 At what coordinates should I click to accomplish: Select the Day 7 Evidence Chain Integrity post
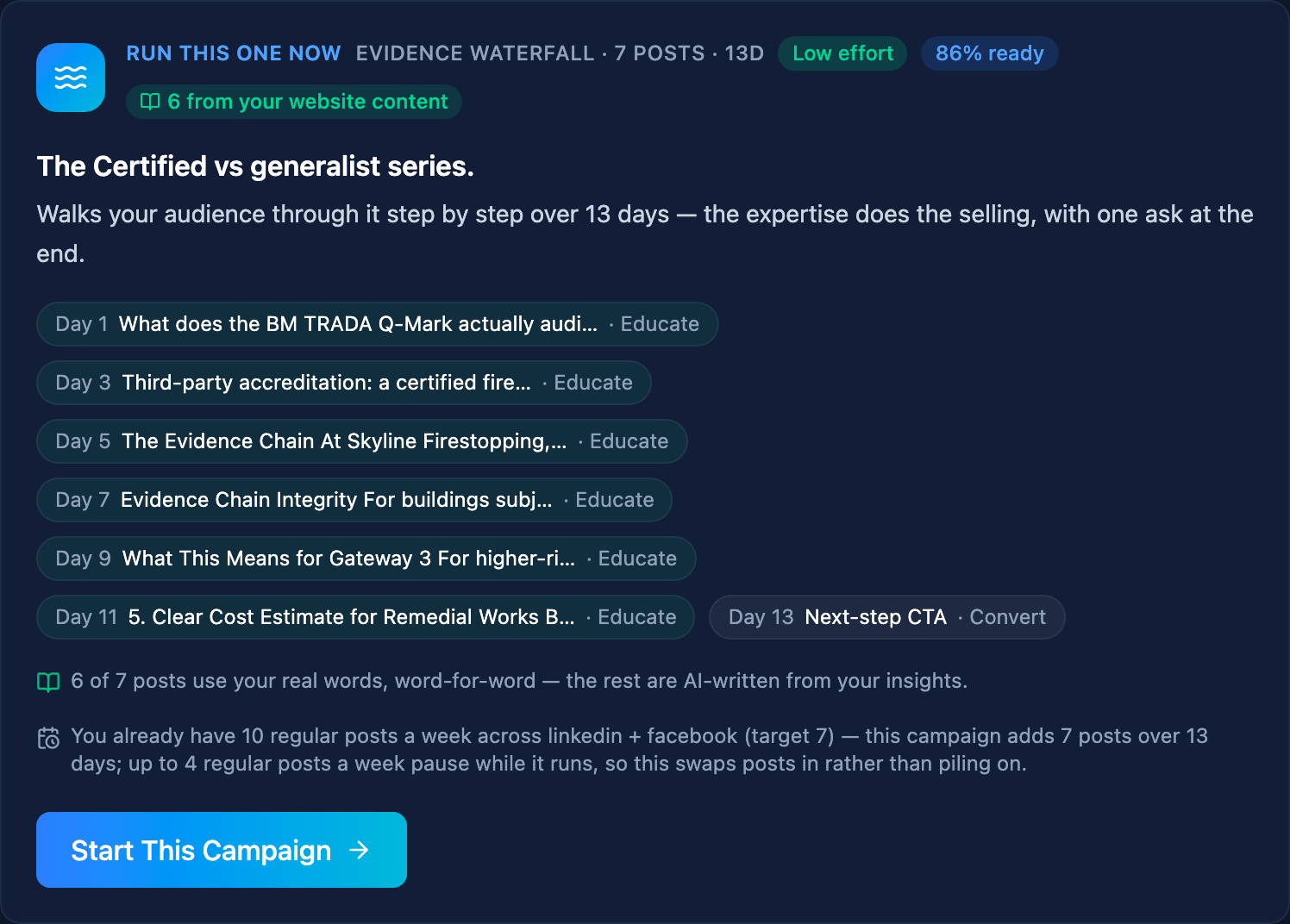click(354, 500)
